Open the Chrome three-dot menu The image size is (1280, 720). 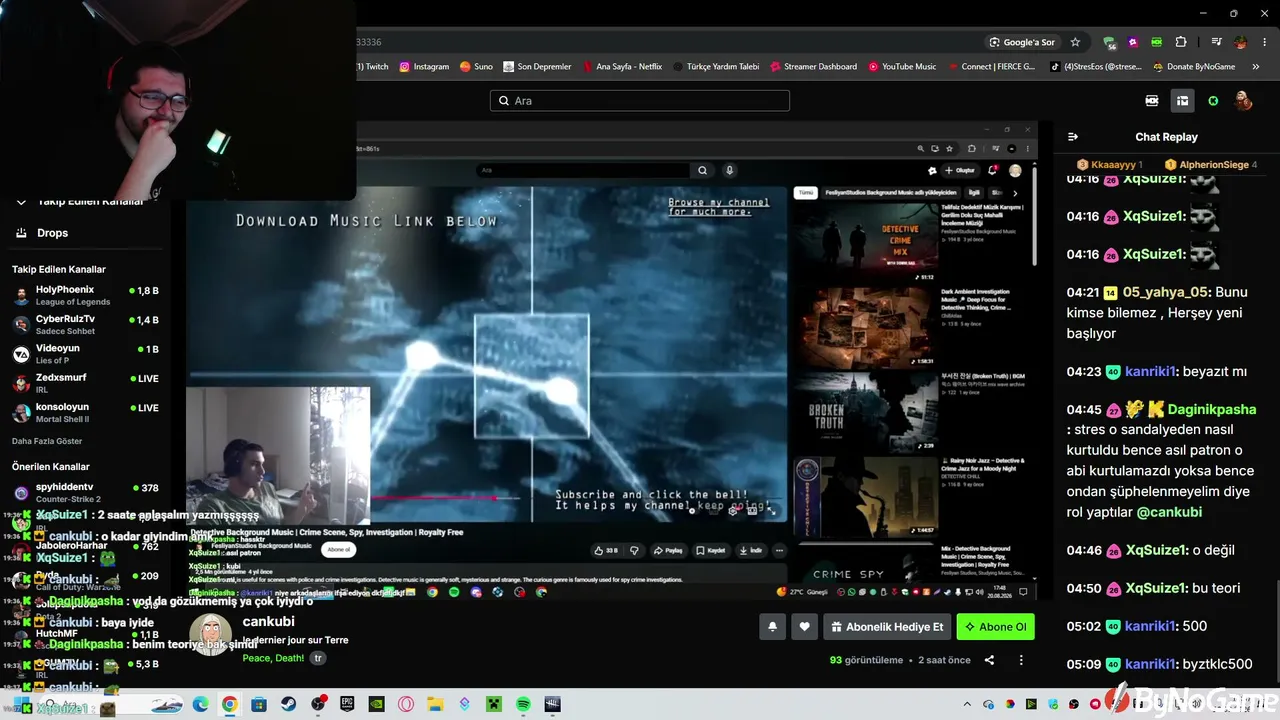point(1265,42)
